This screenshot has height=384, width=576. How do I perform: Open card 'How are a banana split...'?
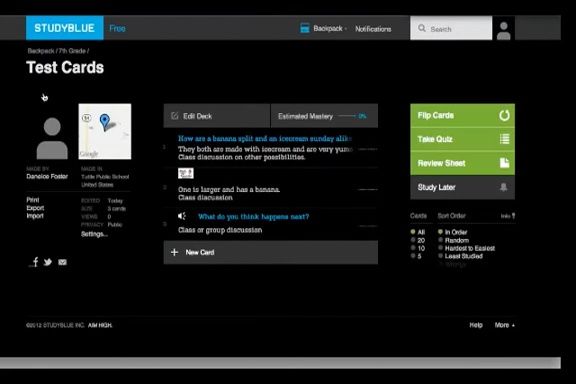point(264,139)
